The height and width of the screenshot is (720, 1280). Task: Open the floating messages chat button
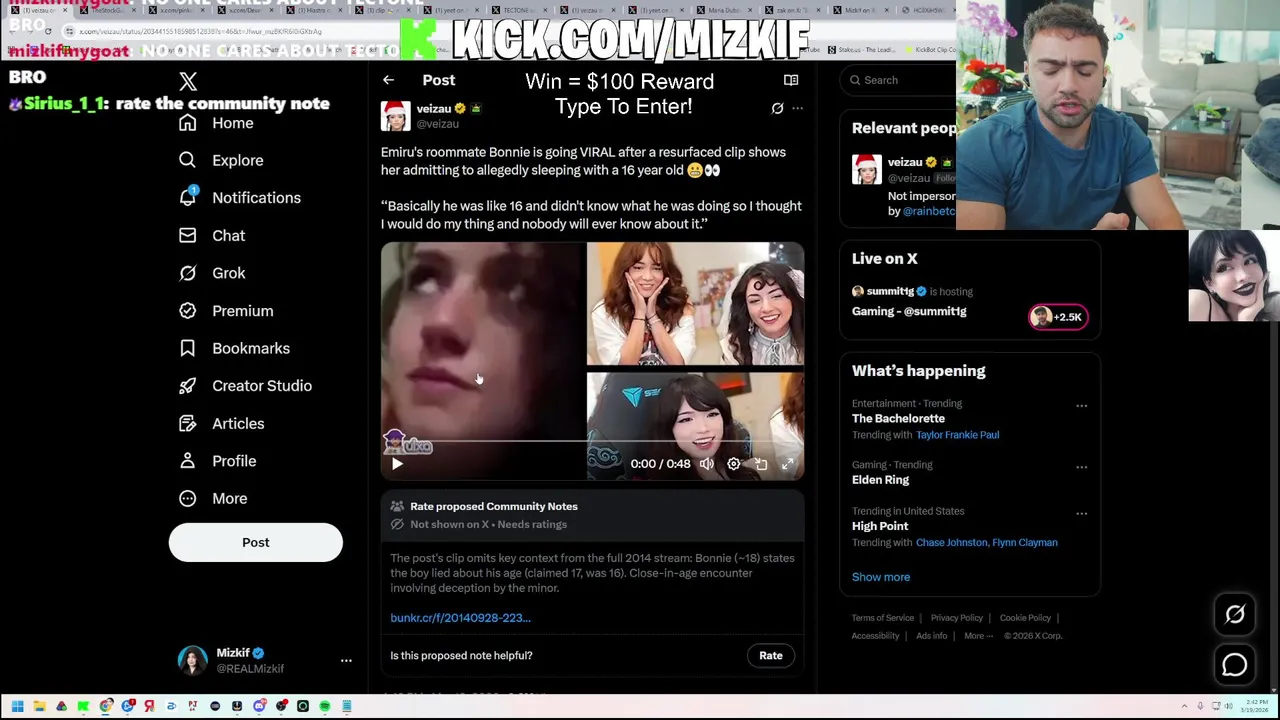[x=1234, y=665]
